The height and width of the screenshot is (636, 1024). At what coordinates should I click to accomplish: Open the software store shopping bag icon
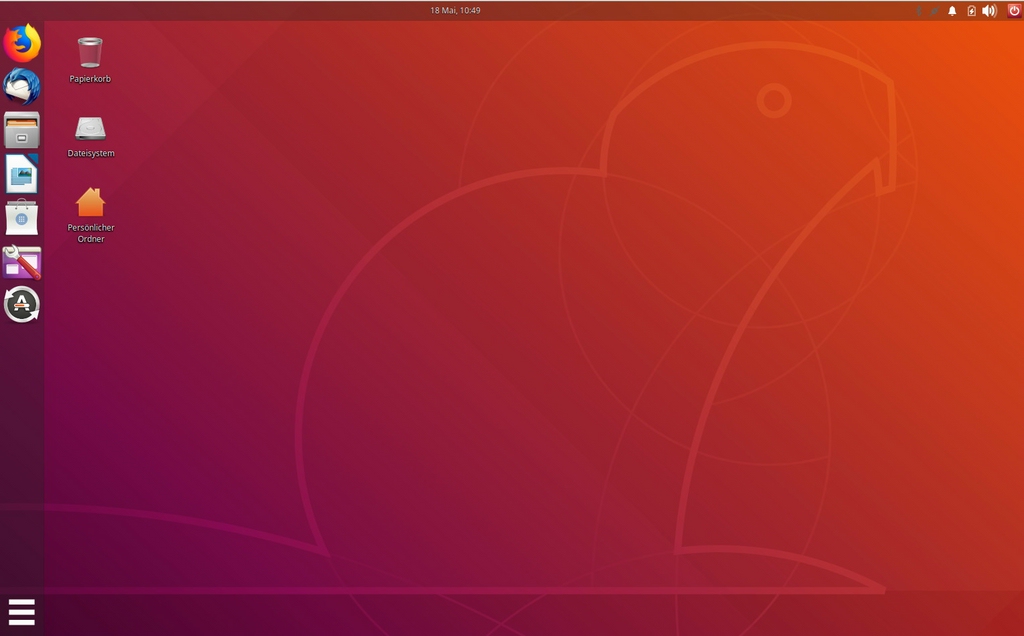click(22, 217)
